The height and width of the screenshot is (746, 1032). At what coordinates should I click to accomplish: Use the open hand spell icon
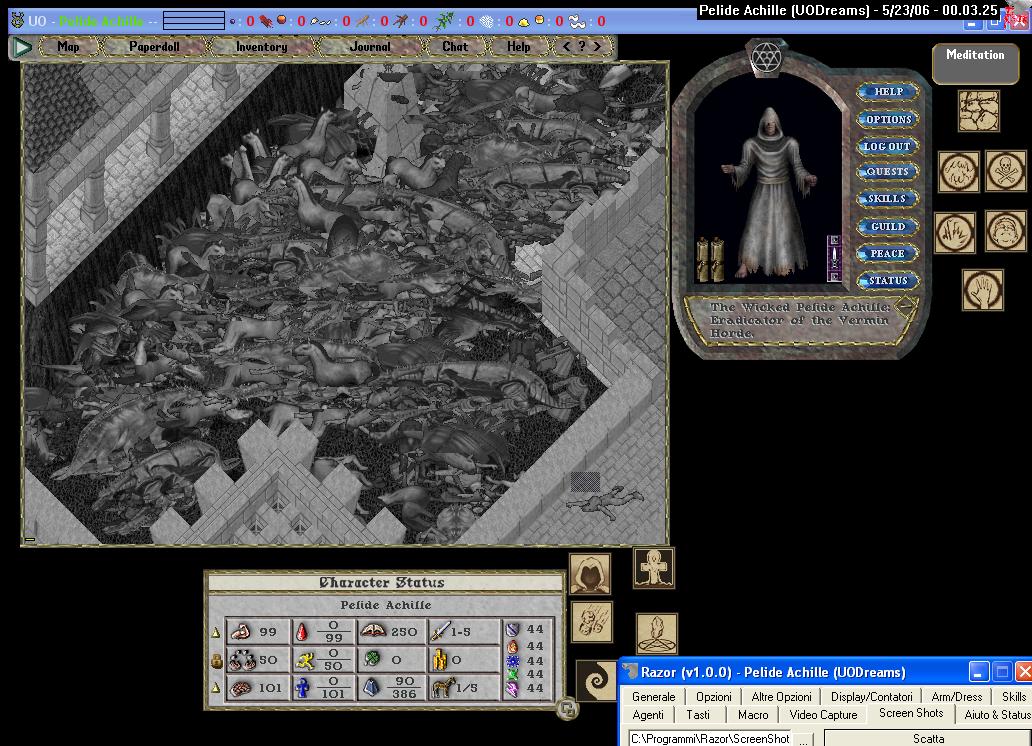tap(983, 290)
